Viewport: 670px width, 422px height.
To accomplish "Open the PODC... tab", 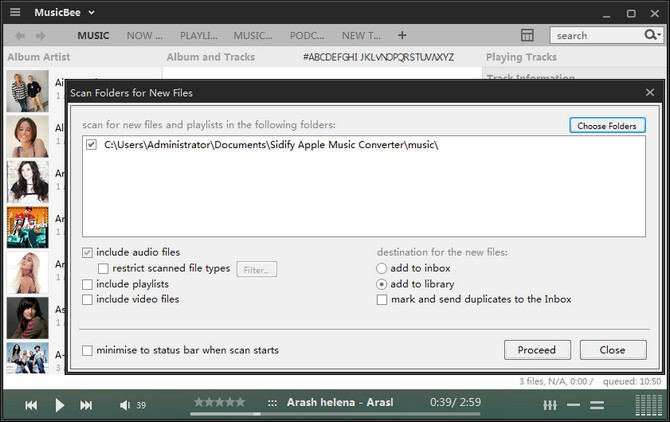I will point(307,35).
